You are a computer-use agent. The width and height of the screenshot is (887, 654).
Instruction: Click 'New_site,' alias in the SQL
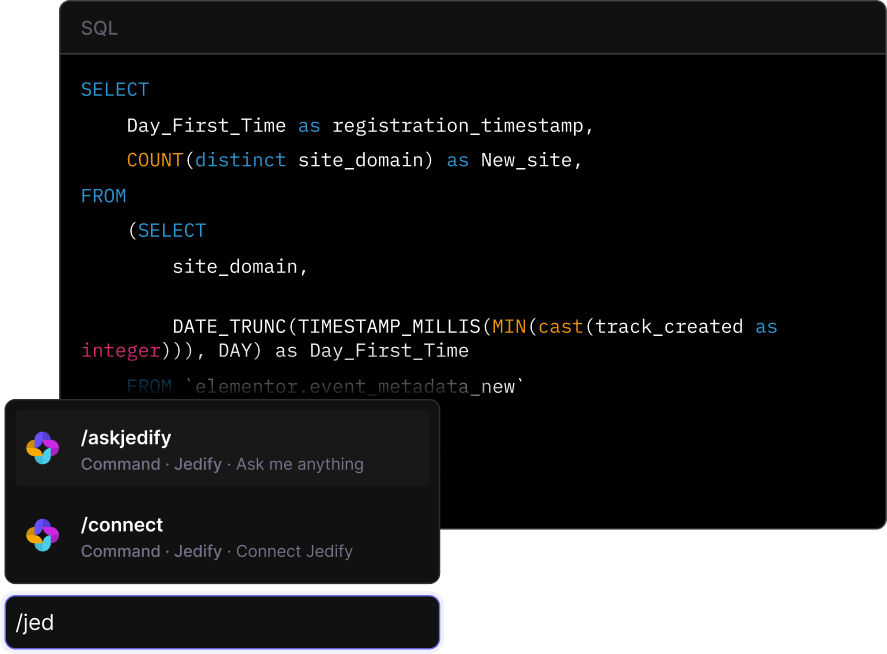tap(531, 161)
